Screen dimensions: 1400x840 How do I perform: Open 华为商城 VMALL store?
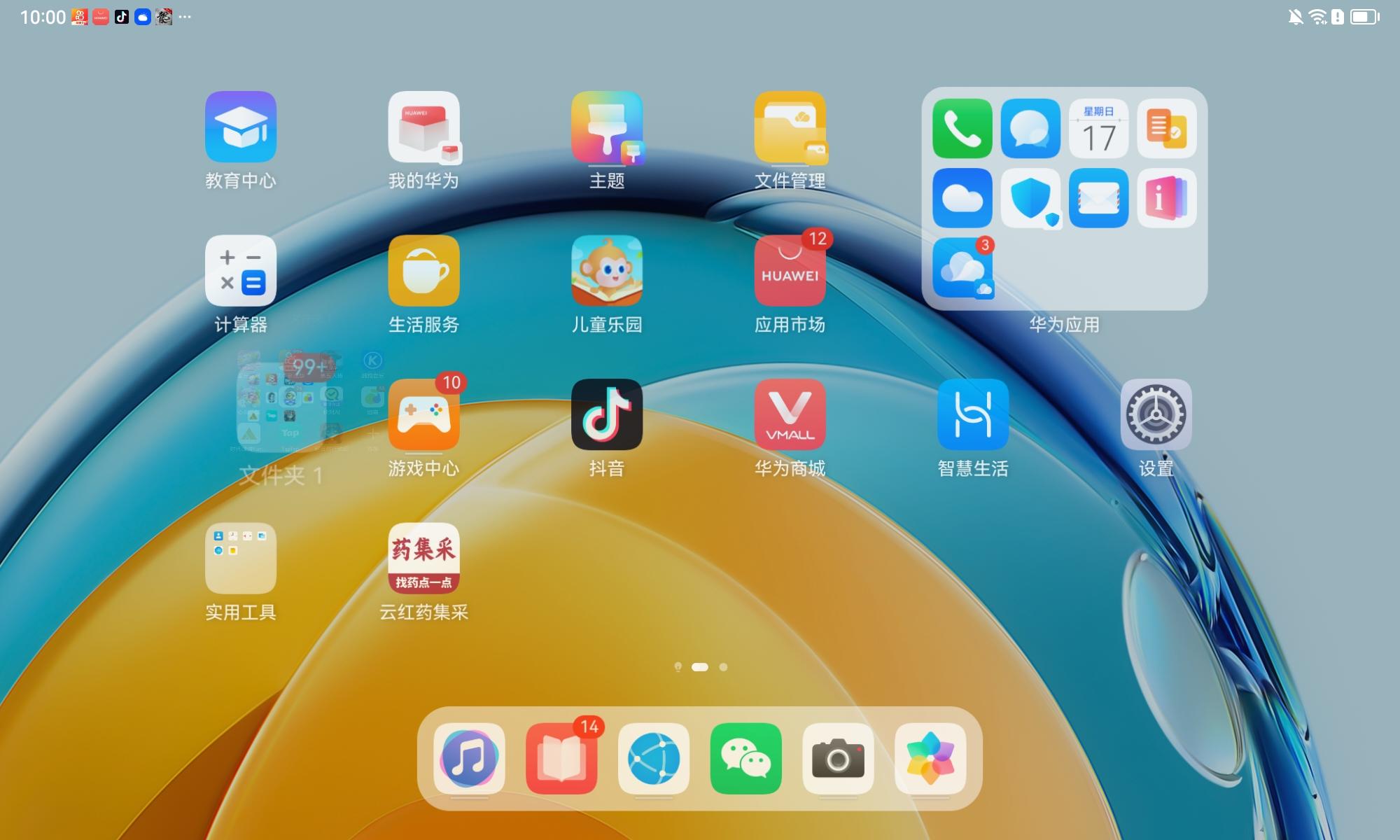coord(790,414)
